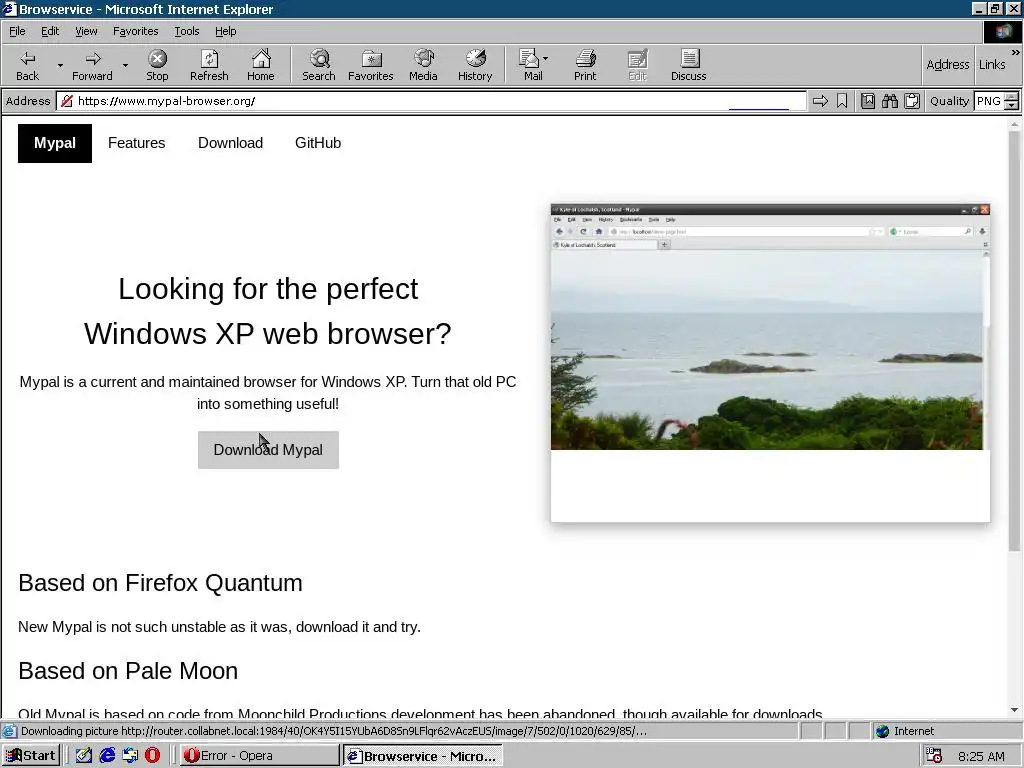Open the Edit menu
The height and width of the screenshot is (768, 1024).
(x=50, y=31)
